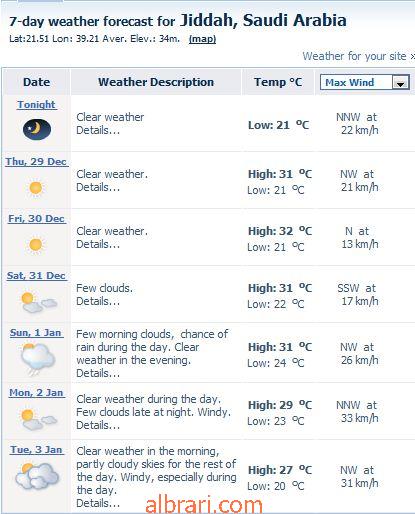Select the Max Wind combo box field
Image resolution: width=415 pixels, height=514 pixels.
(x=364, y=82)
